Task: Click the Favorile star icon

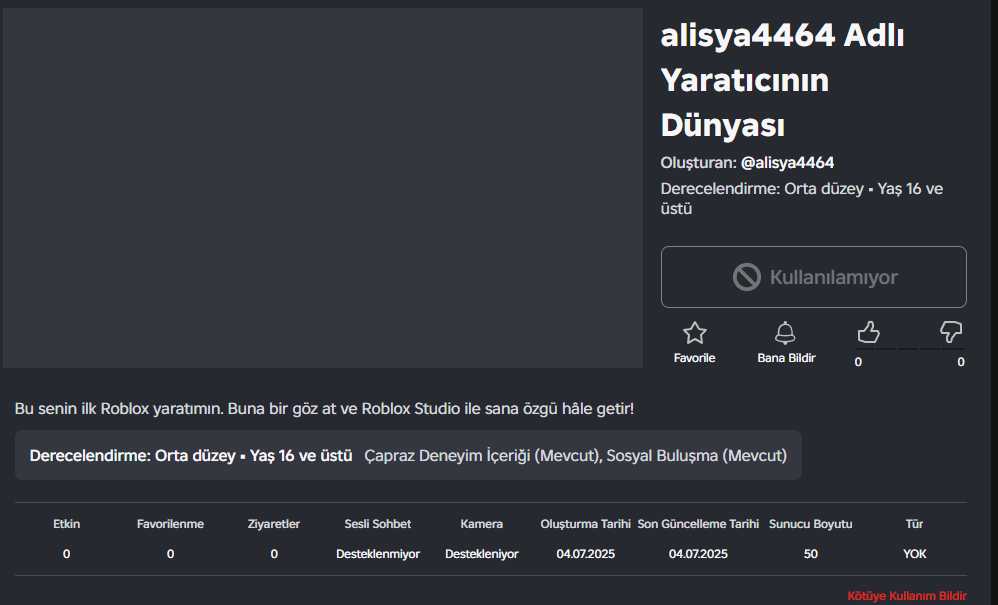Action: 694,333
